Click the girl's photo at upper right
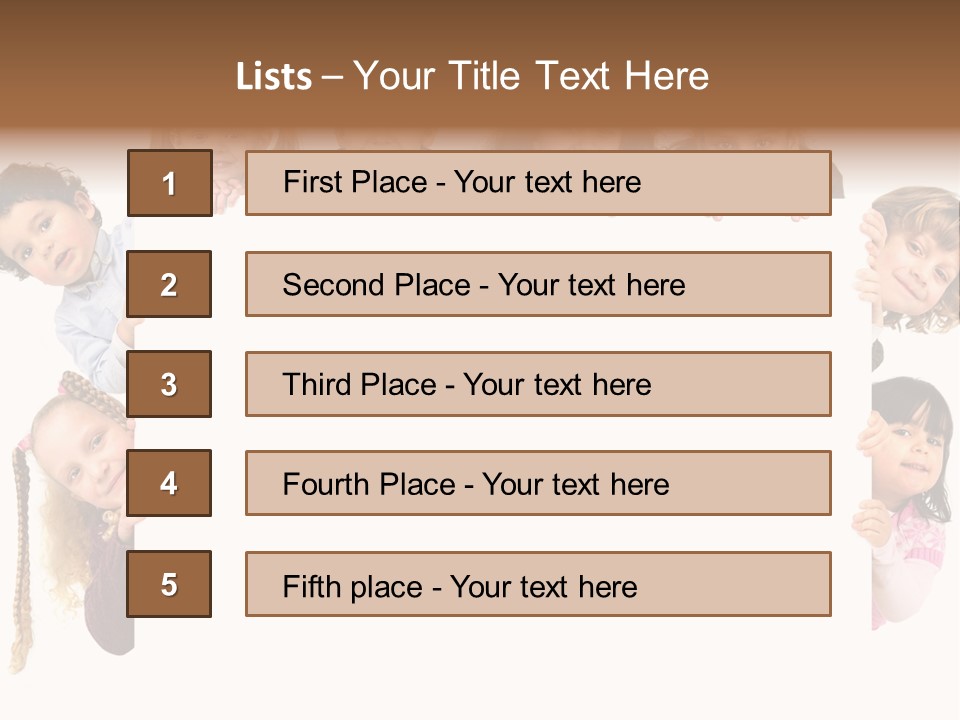The width and height of the screenshot is (960, 720). pos(912,260)
